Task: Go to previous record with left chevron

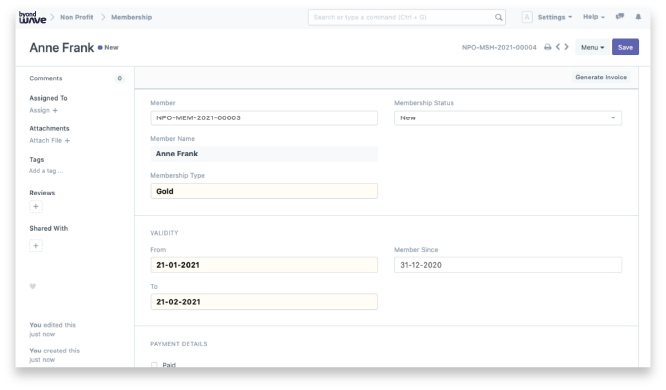Action: 558,47
